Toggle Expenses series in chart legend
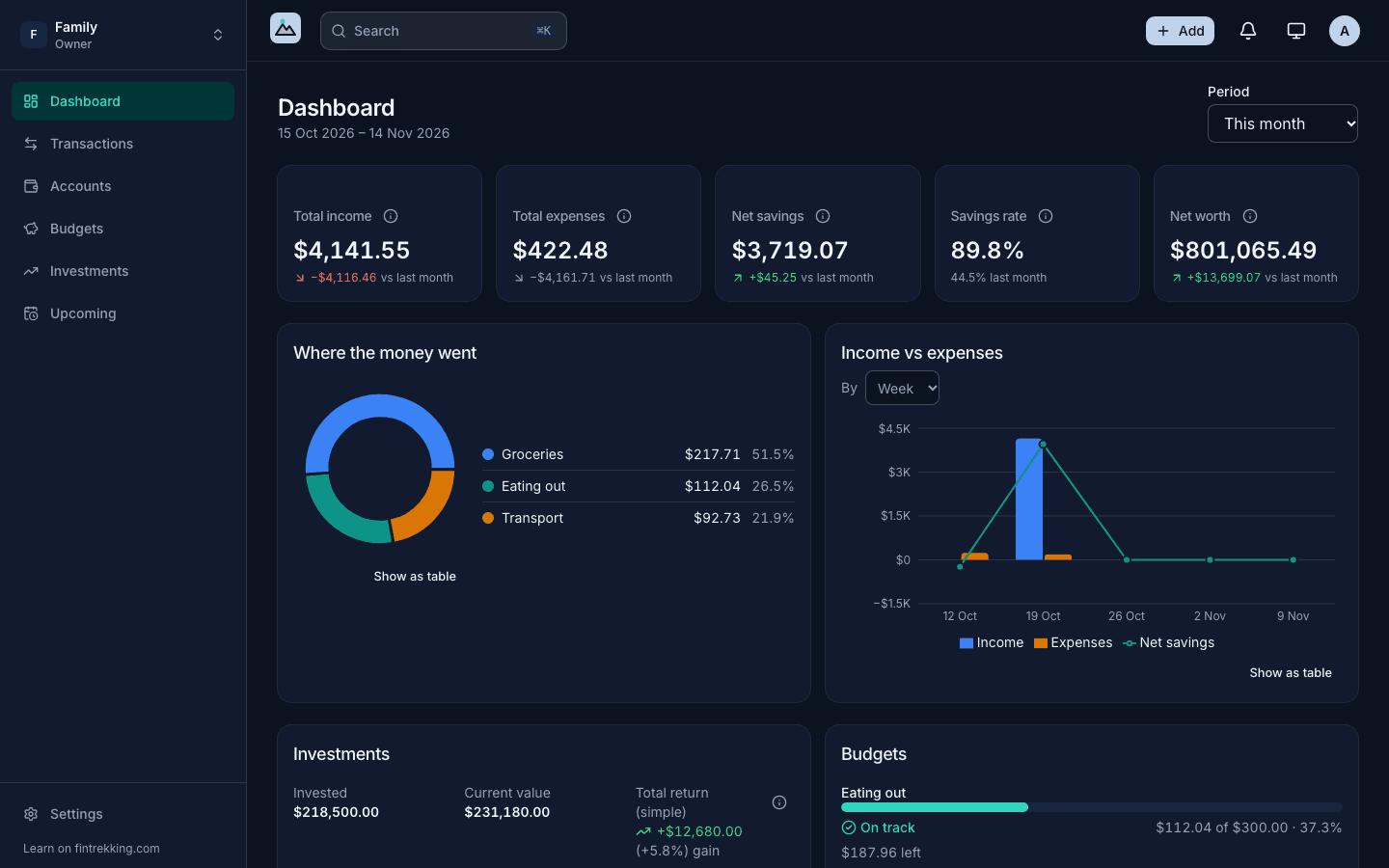The height and width of the screenshot is (868, 1389). coord(1073,642)
